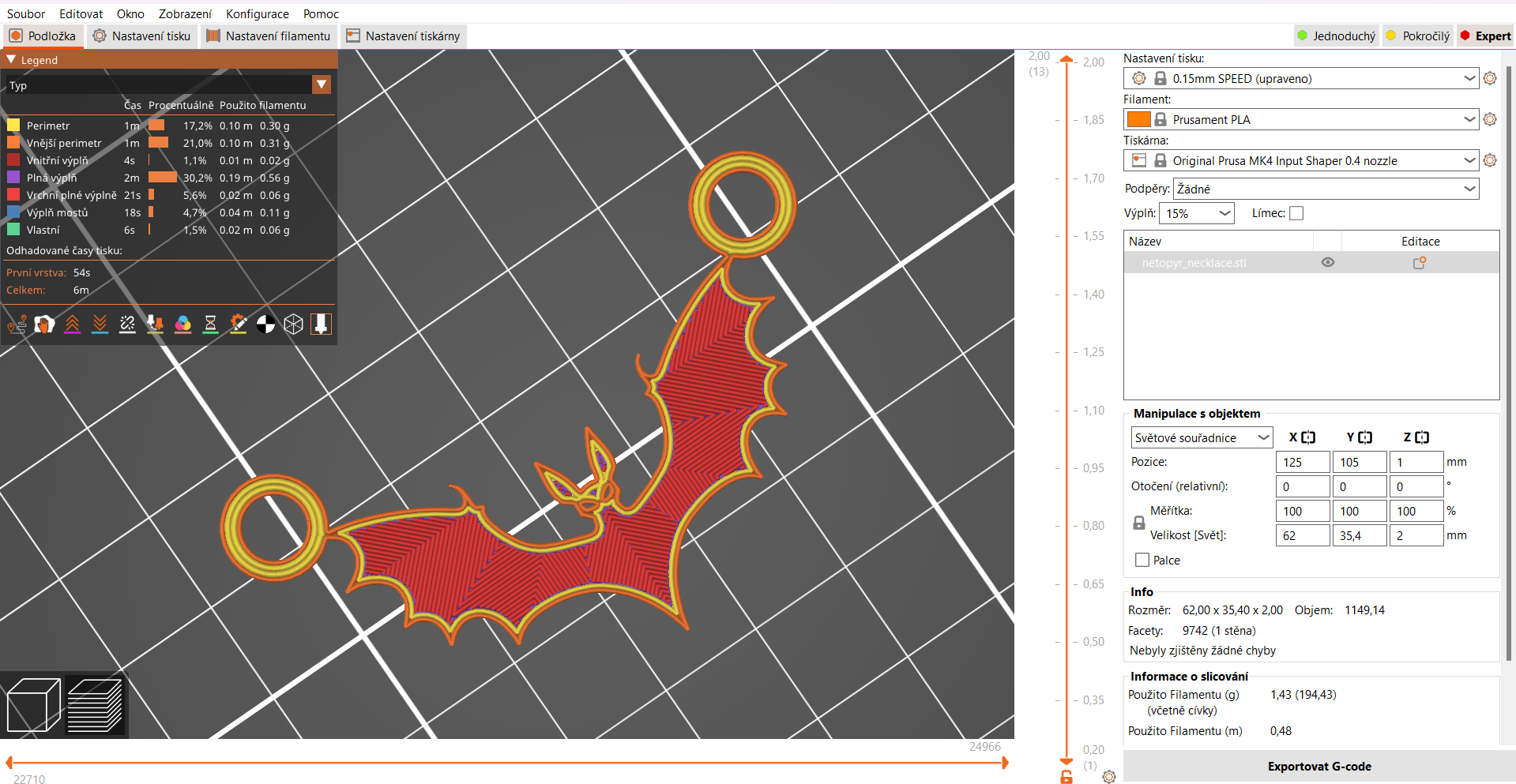
Task: Toggle tool marker nozzle icon
Action: [x=321, y=324]
